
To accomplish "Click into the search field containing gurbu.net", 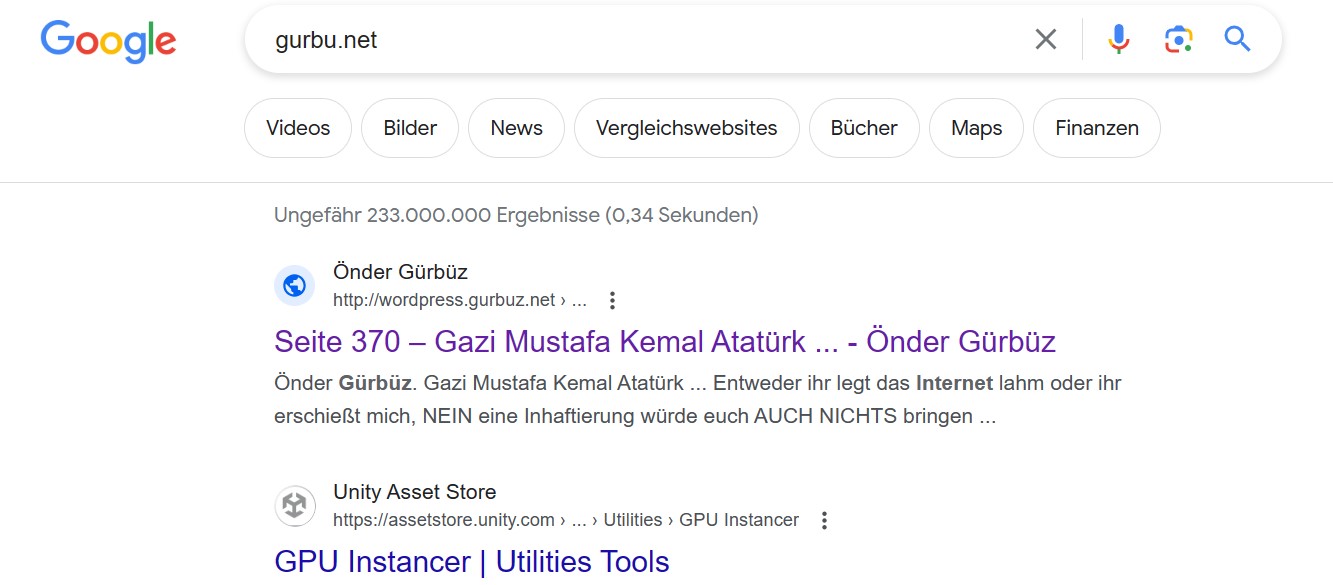I will click(640, 40).
